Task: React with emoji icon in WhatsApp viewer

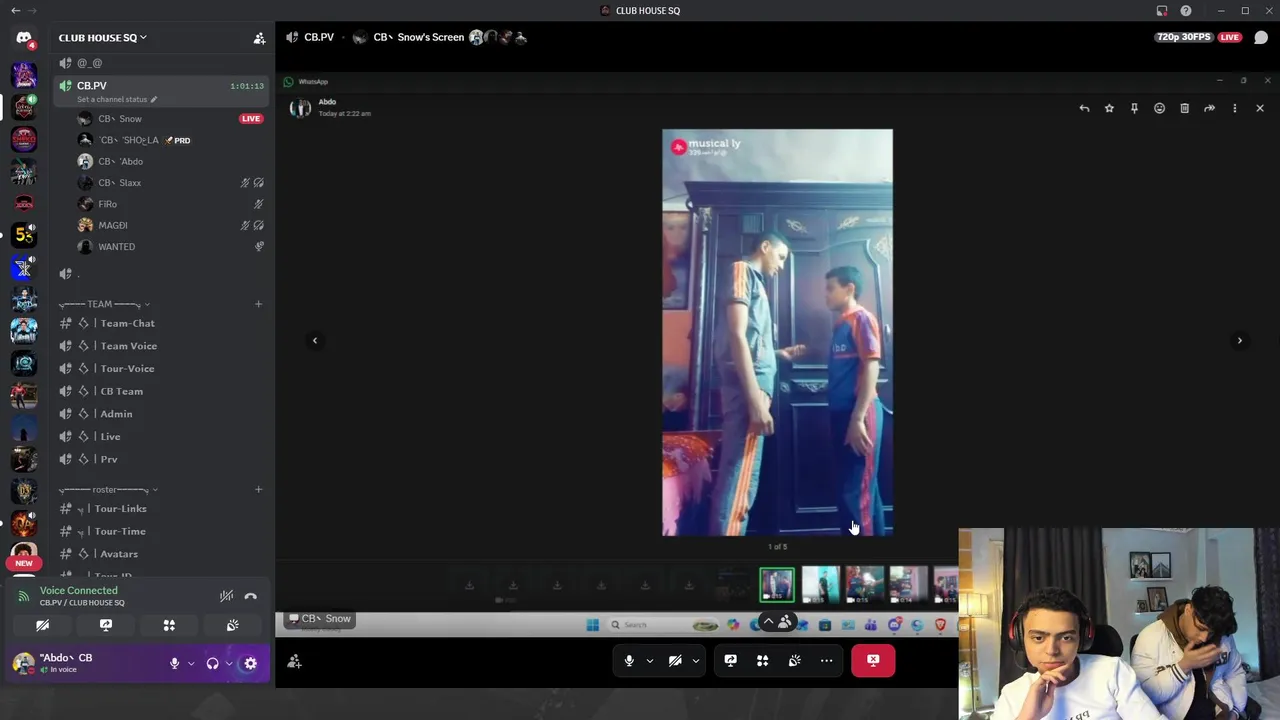Action: (1159, 108)
